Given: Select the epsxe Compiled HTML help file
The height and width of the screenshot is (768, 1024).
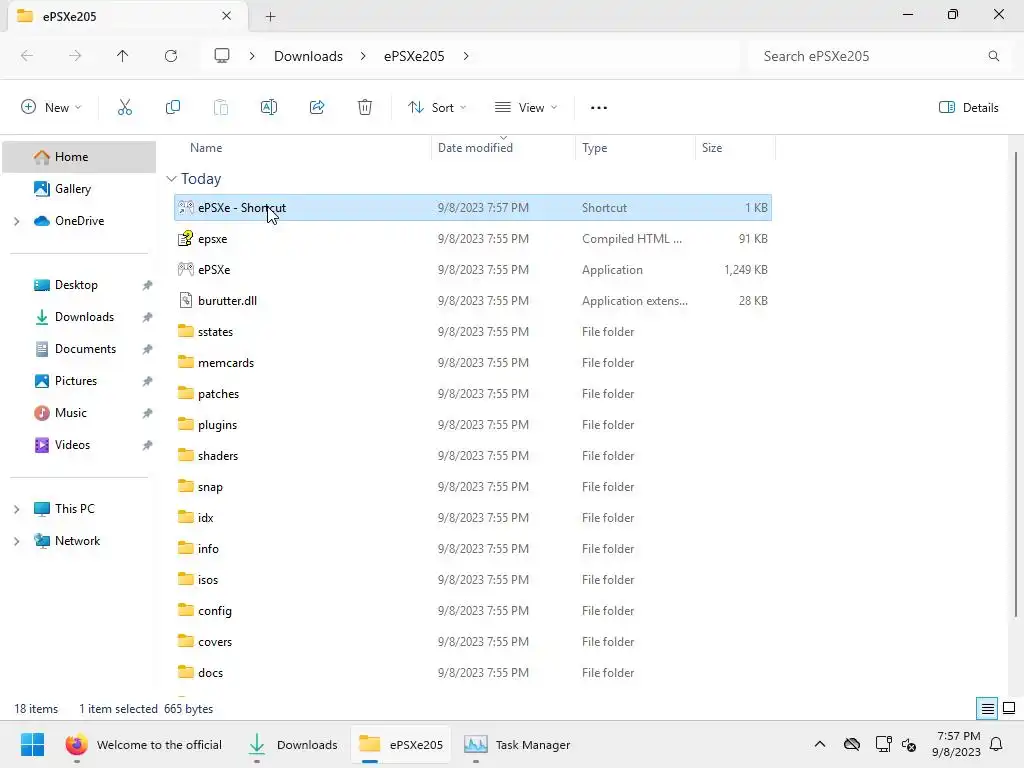Looking at the screenshot, I should [x=473, y=239].
